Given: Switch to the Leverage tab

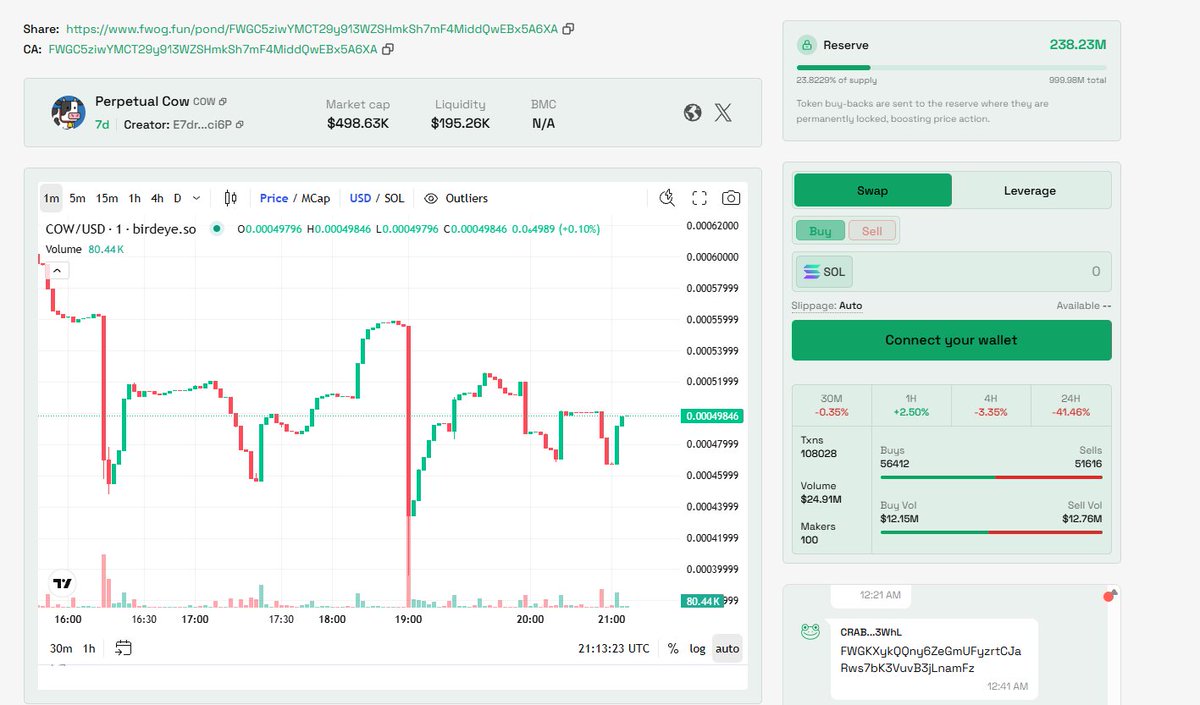Looking at the screenshot, I should coord(1030,190).
